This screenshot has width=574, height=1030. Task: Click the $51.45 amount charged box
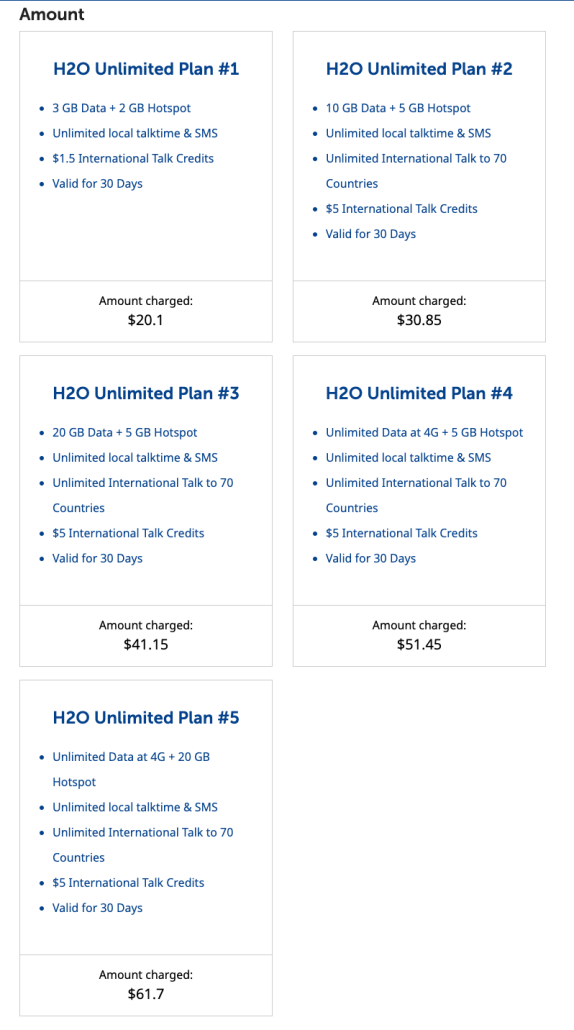click(x=419, y=636)
